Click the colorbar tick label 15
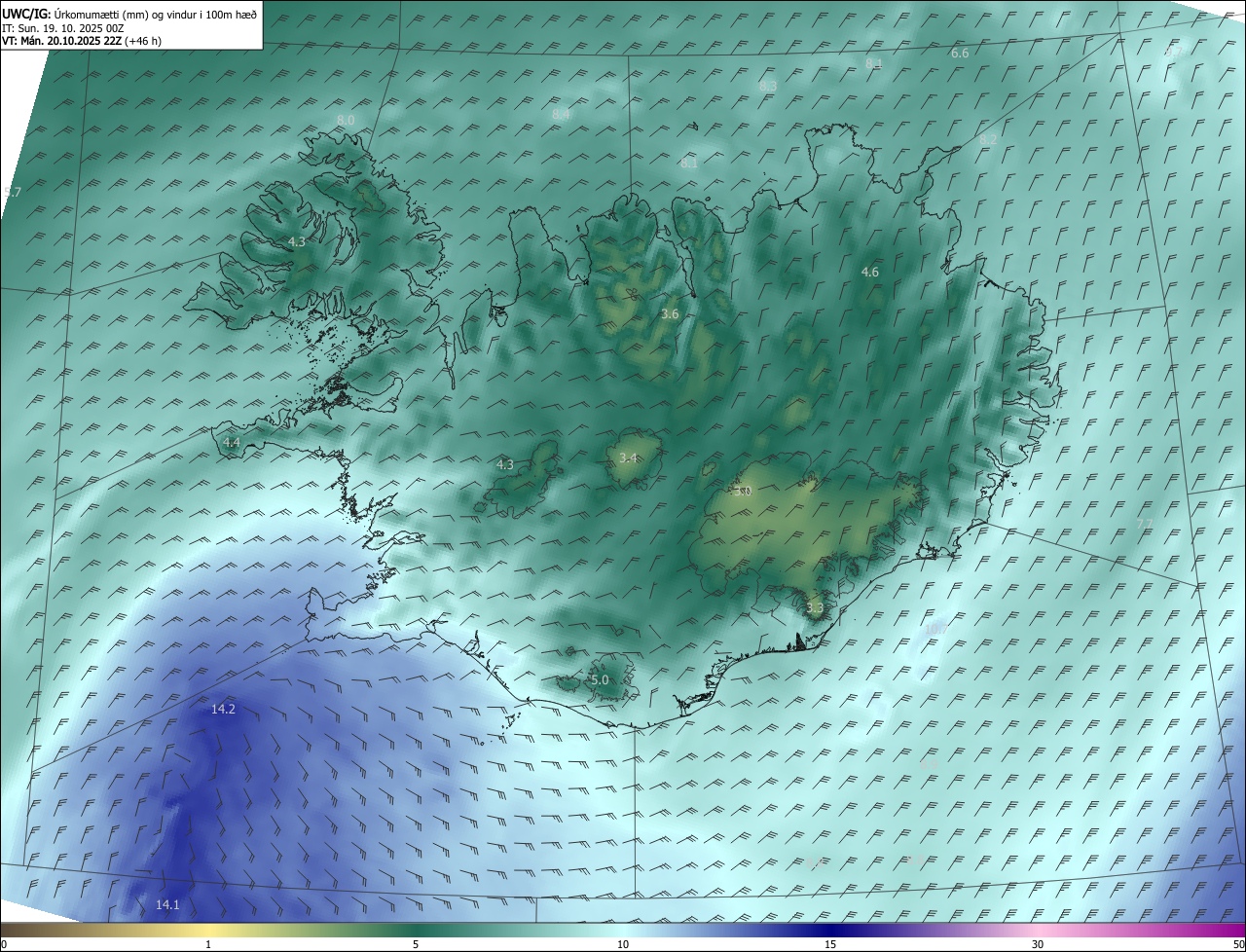This screenshot has height=952, width=1246. point(830,944)
